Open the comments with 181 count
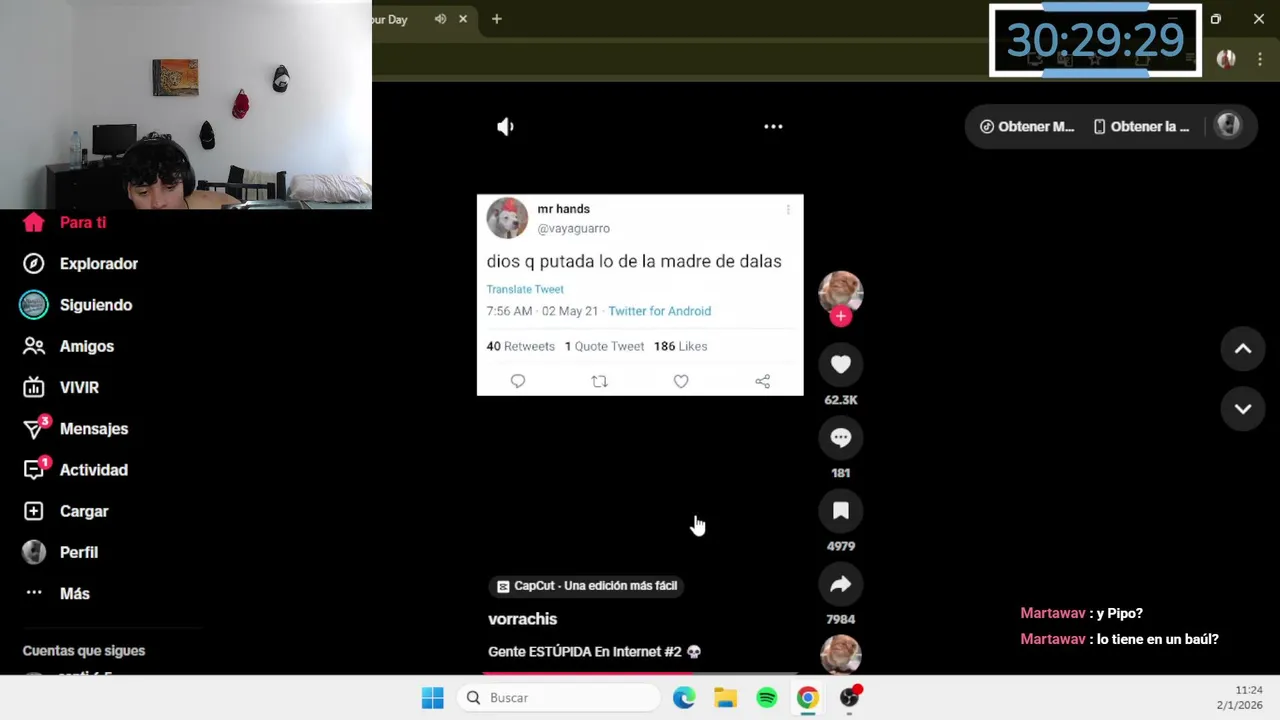Image resolution: width=1280 pixels, height=720 pixels. pos(841,438)
